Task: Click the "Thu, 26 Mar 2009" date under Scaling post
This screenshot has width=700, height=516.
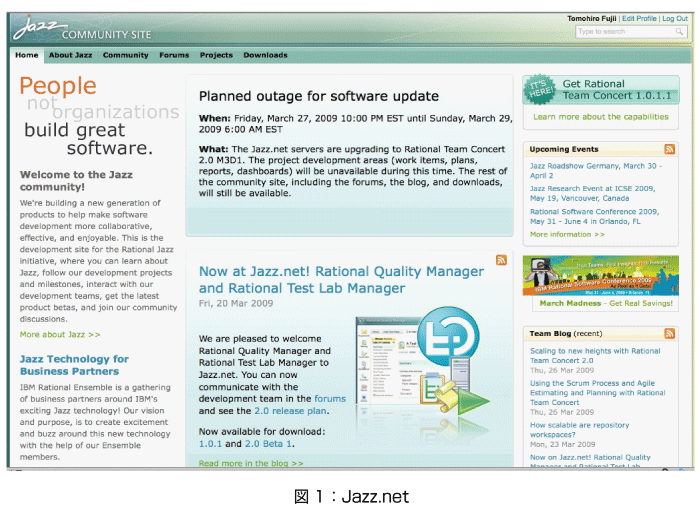Action: tap(562, 370)
